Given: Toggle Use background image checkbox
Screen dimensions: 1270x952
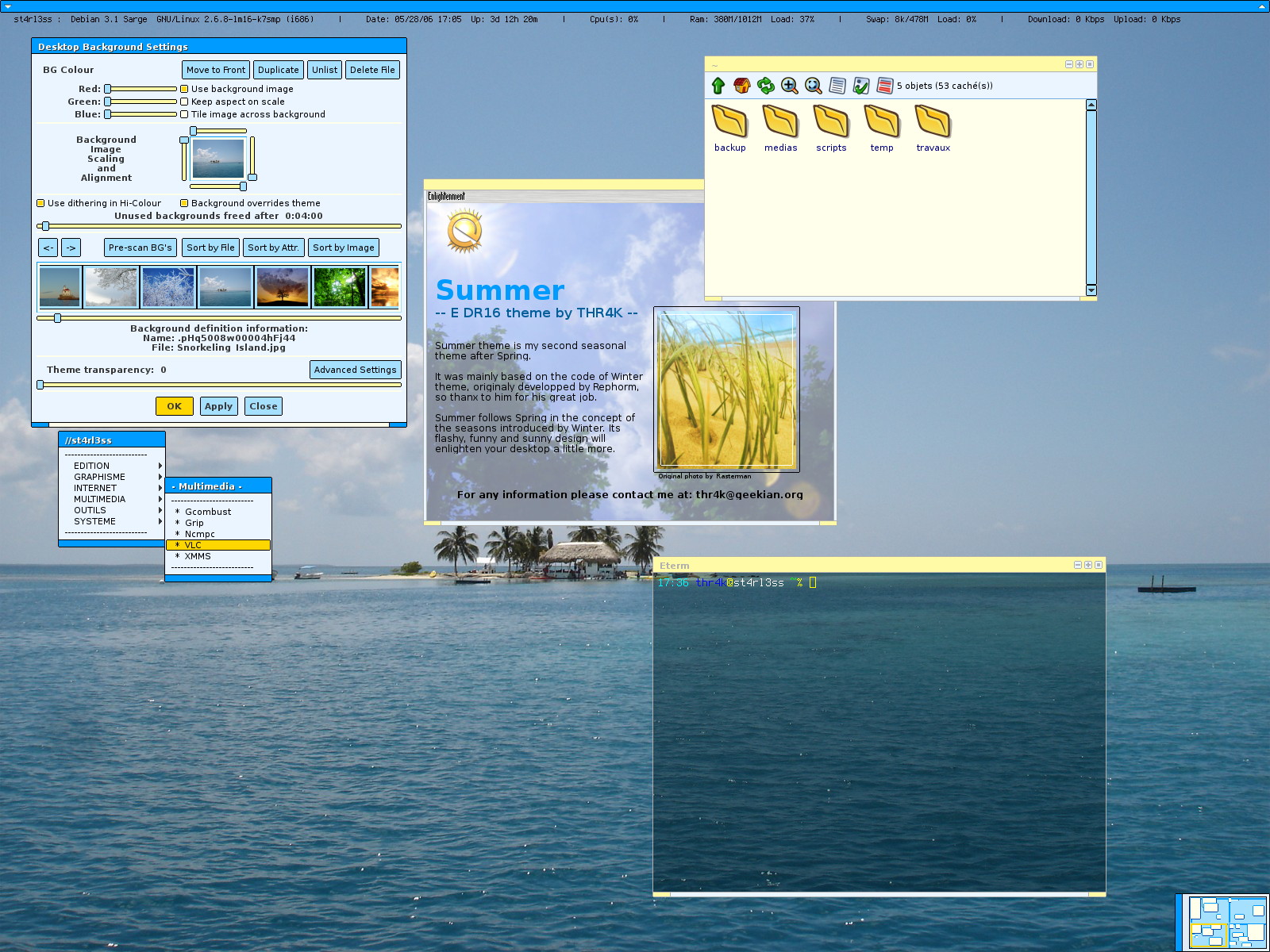Looking at the screenshot, I should (184, 89).
